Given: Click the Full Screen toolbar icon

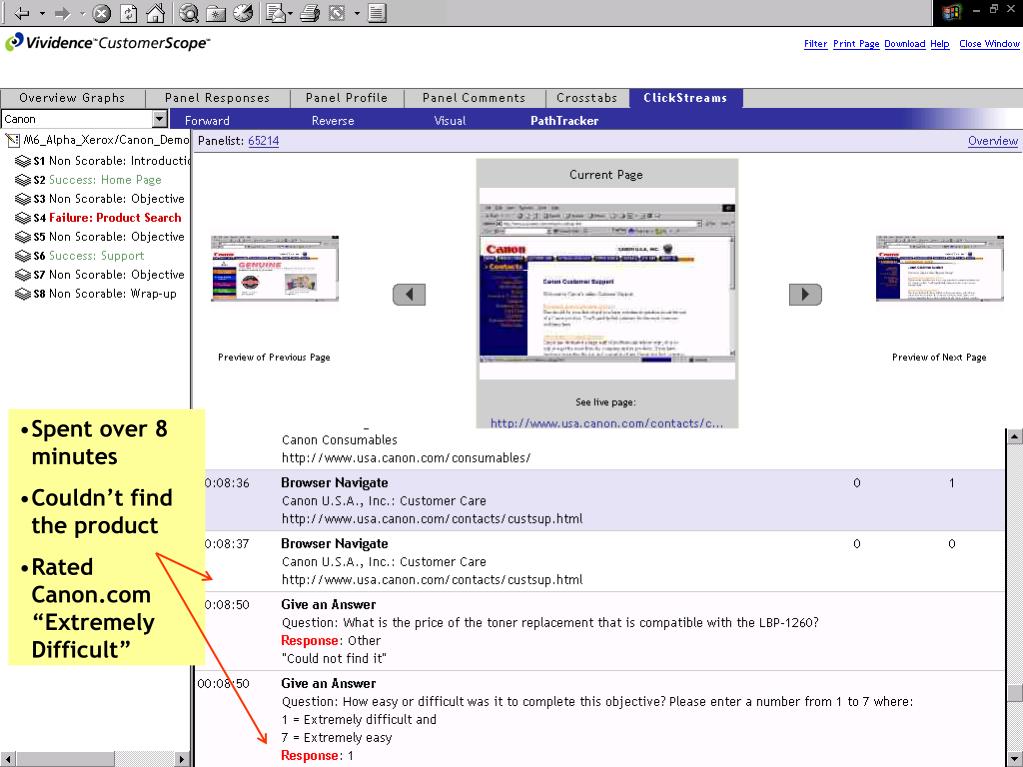Looking at the screenshot, I should [337, 13].
